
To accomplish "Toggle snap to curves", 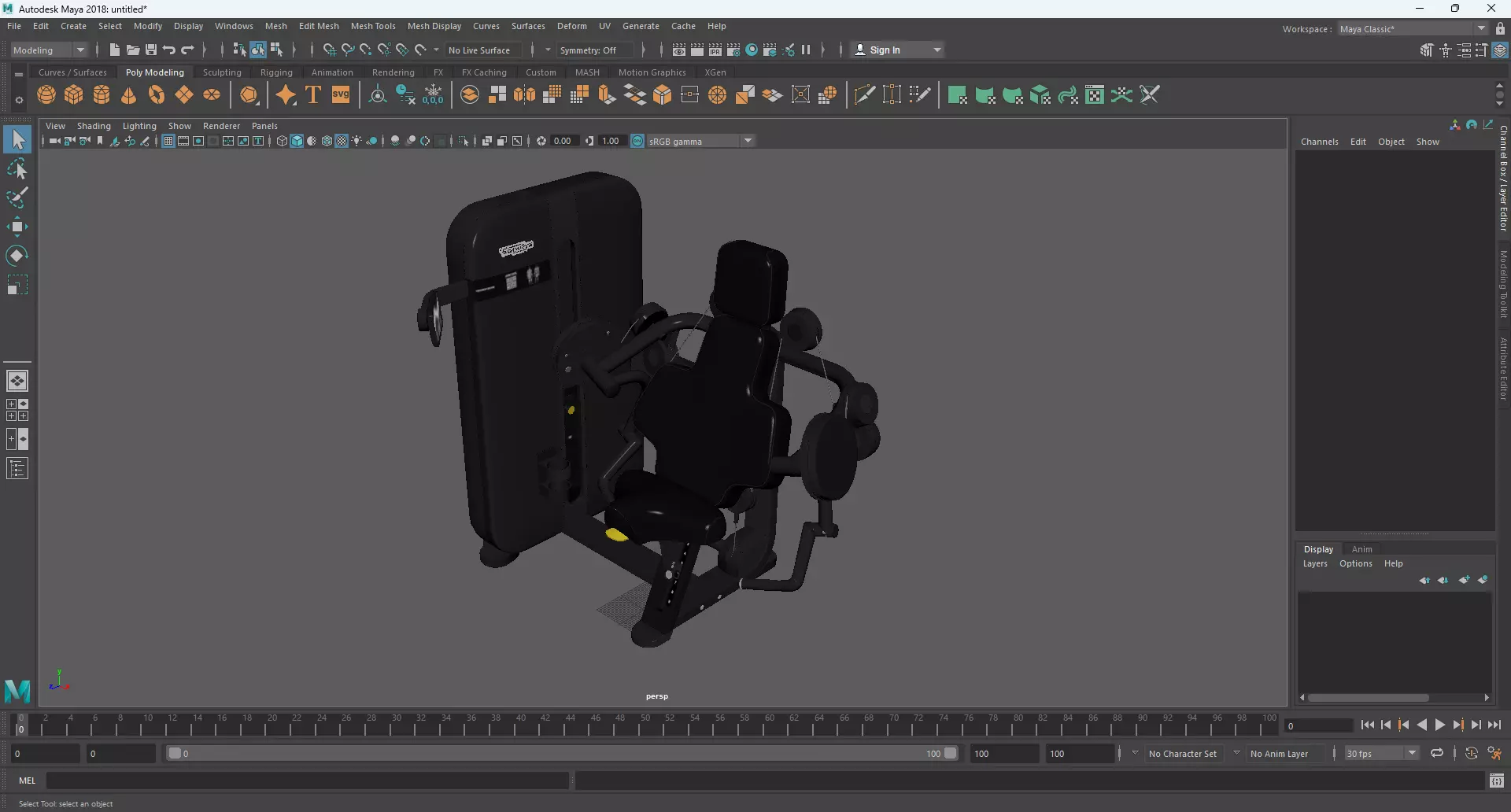I will click(348, 50).
